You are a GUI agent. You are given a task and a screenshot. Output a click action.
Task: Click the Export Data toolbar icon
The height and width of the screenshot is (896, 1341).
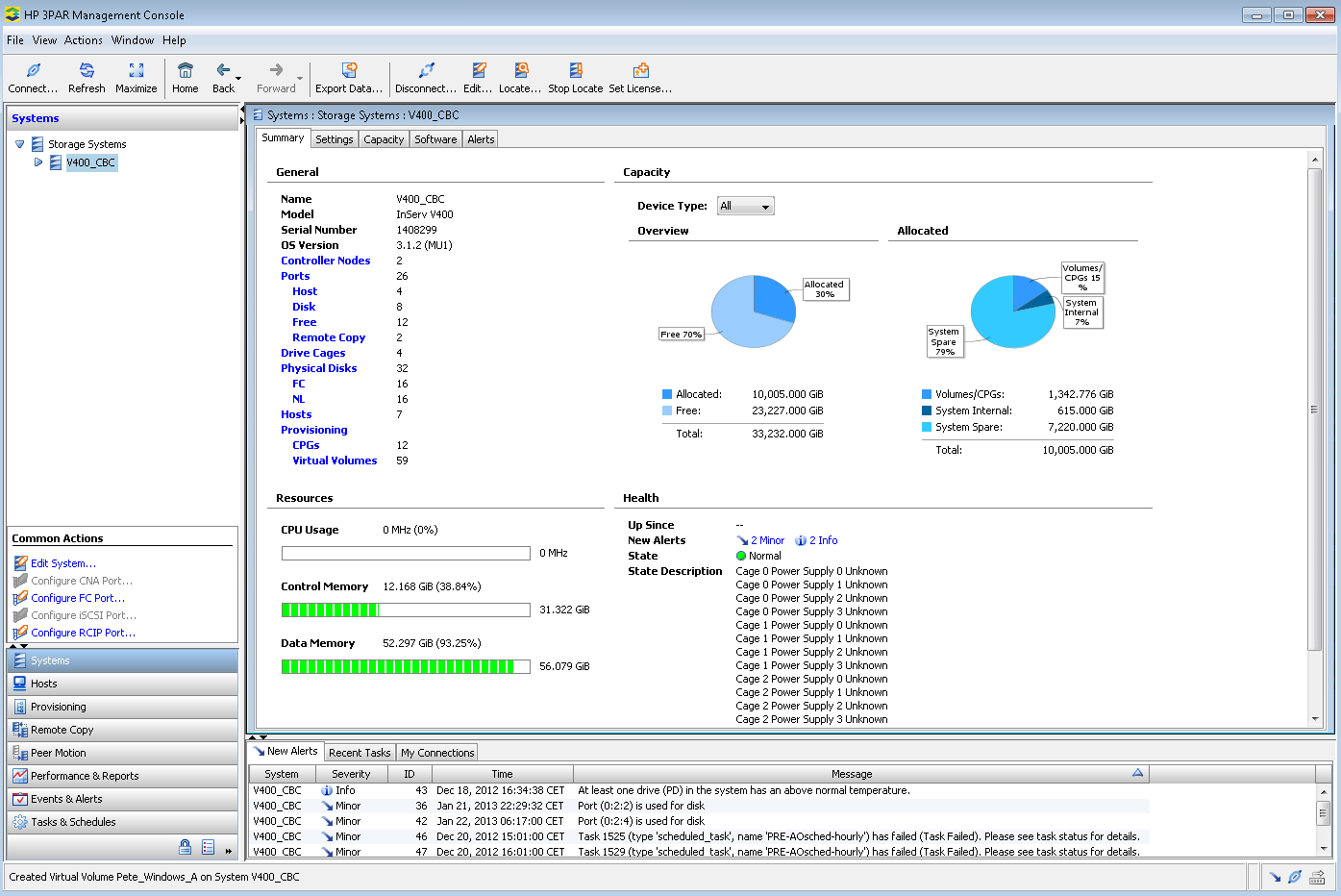[x=349, y=70]
